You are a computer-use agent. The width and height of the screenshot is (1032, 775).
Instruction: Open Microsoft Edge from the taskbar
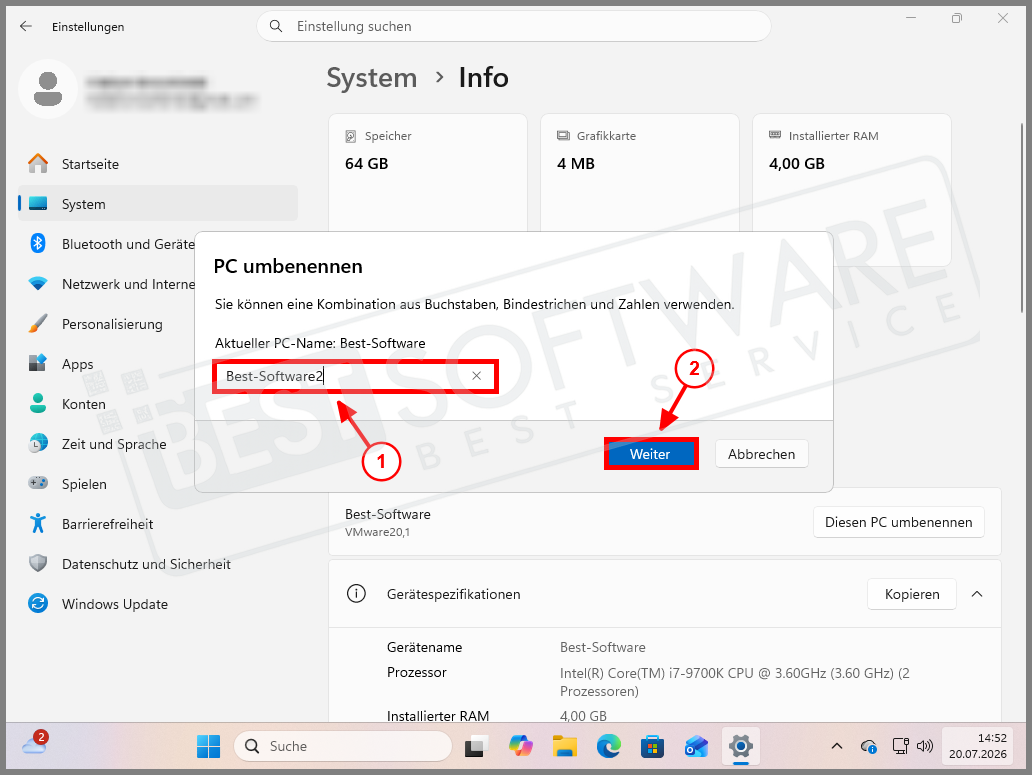(608, 746)
